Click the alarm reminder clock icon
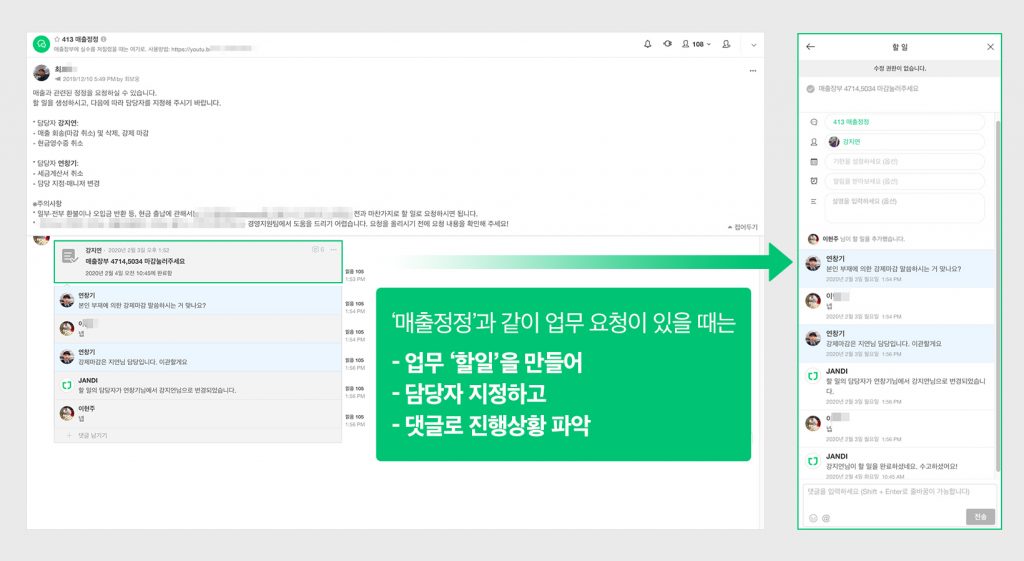1024x561 pixels. (814, 181)
